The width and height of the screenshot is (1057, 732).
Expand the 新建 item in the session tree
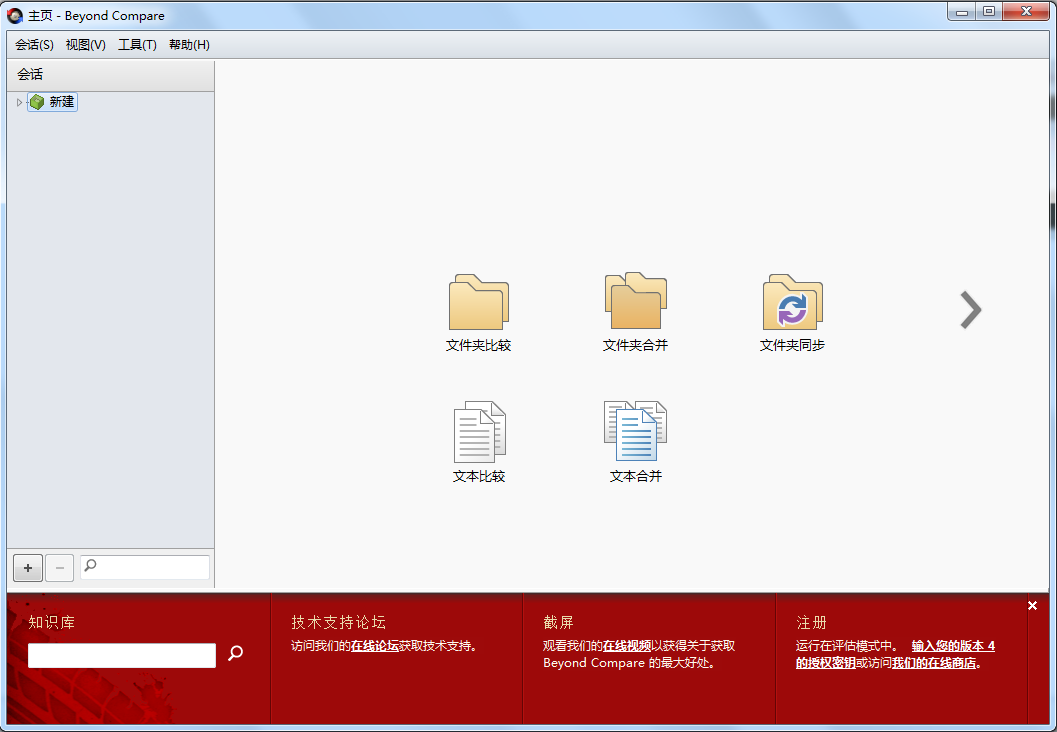pyautogui.click(x=18, y=101)
